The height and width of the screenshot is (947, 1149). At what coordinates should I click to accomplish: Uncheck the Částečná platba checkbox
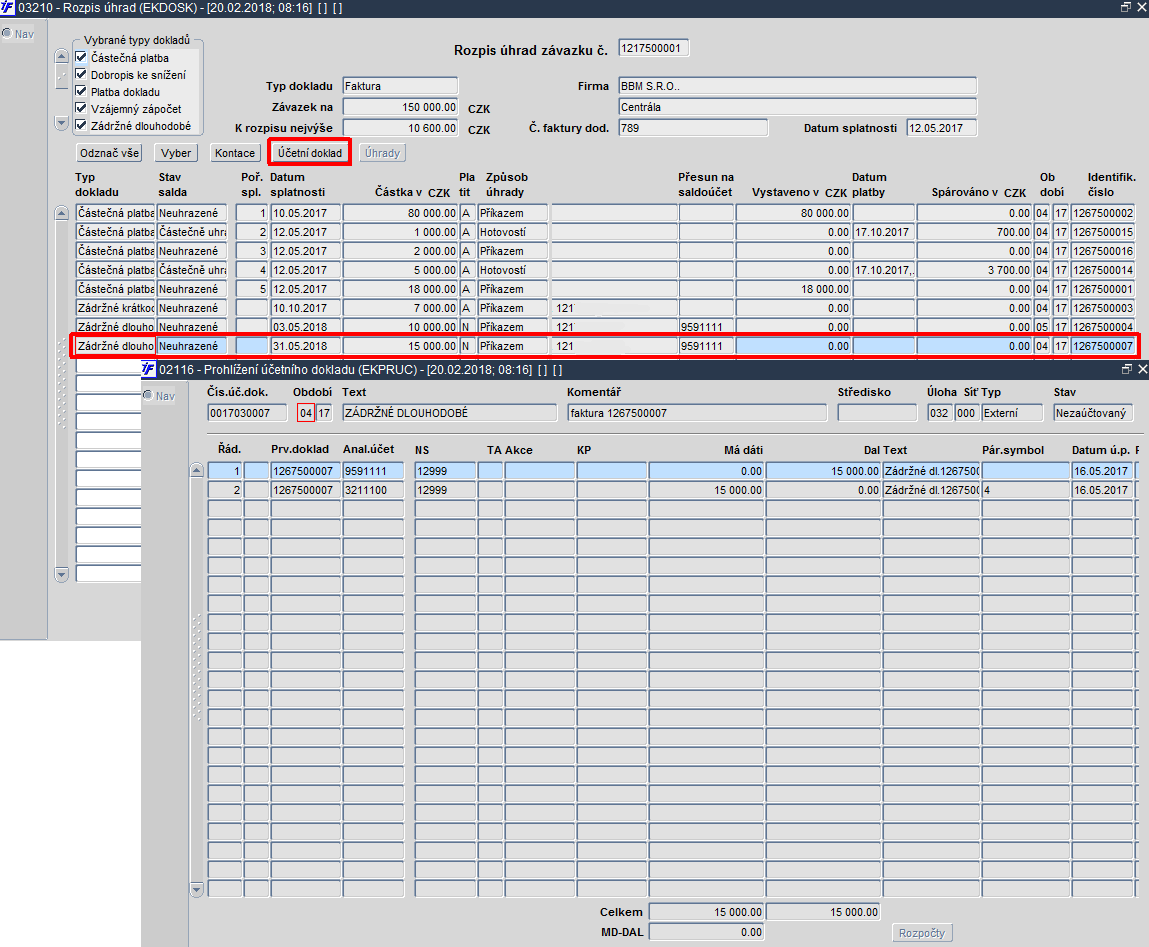81,56
